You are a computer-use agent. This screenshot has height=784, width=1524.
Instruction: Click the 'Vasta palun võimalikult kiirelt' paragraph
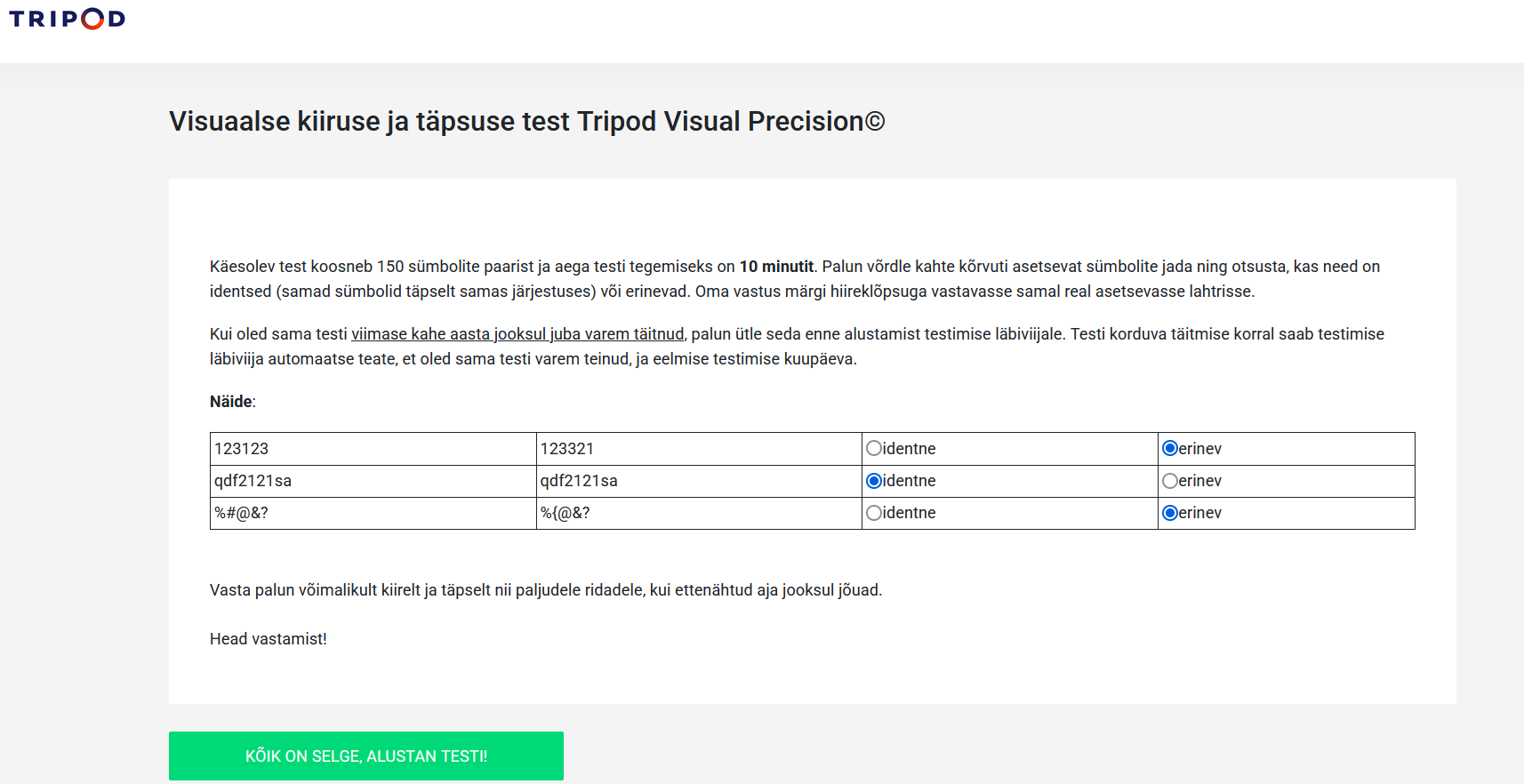[545, 590]
